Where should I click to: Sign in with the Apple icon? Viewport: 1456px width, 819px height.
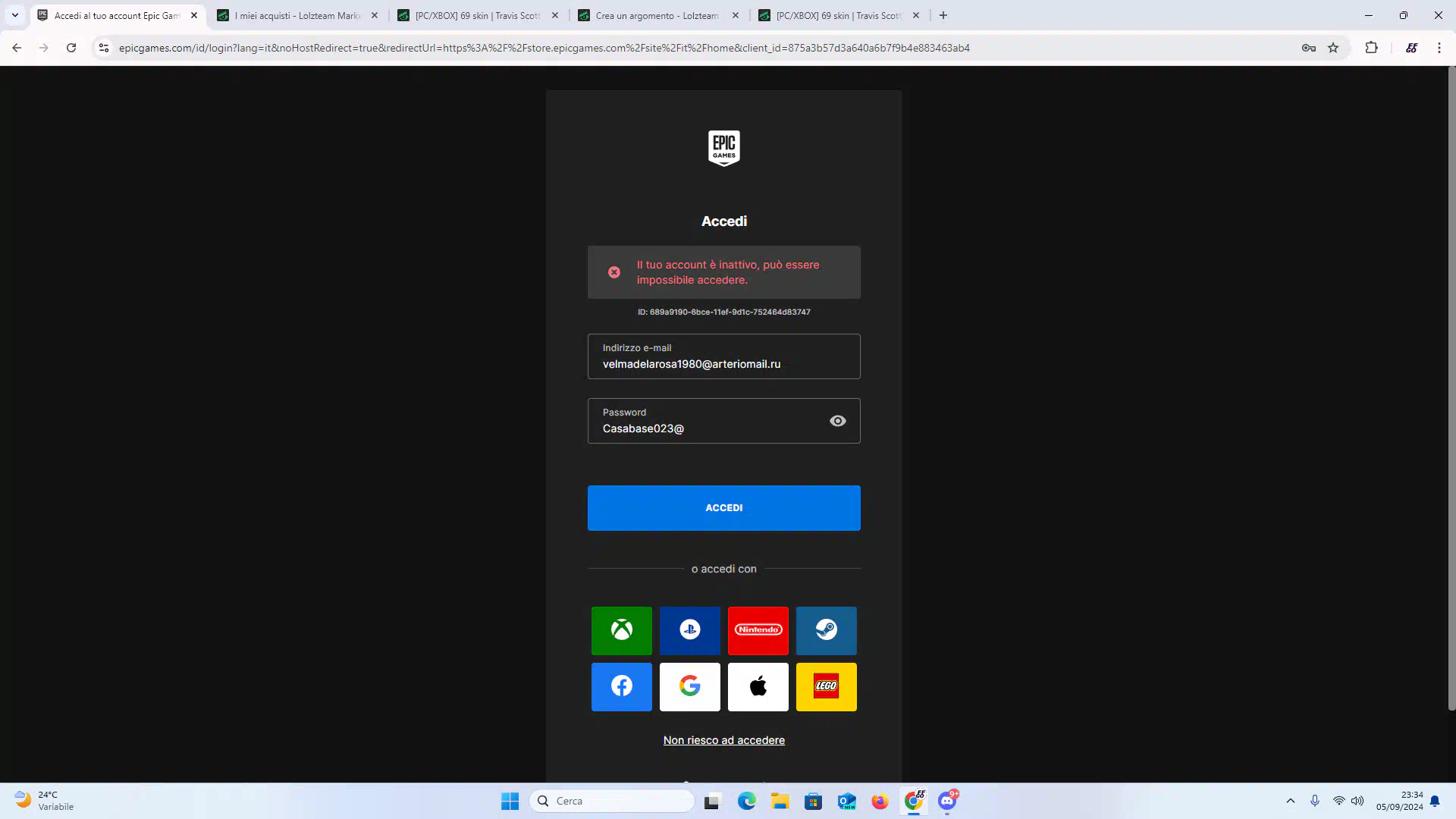(x=758, y=687)
